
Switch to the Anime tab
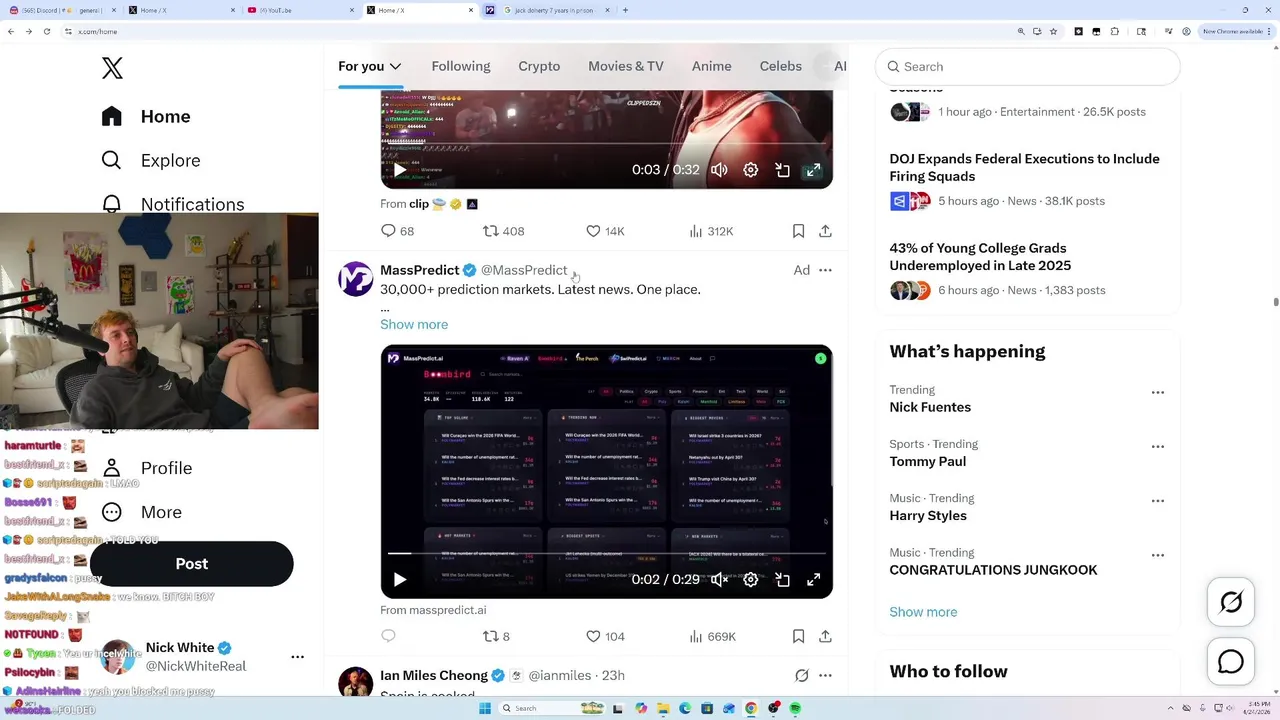(x=712, y=66)
